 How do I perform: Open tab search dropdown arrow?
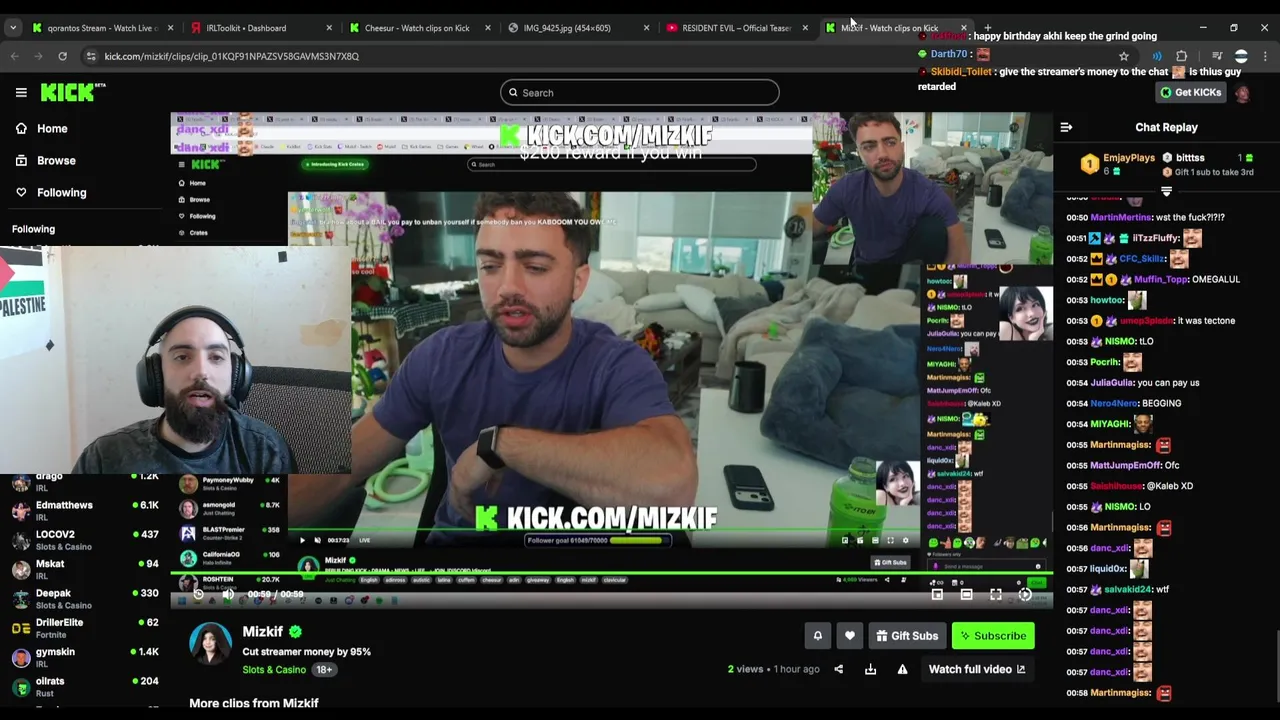tap(13, 28)
